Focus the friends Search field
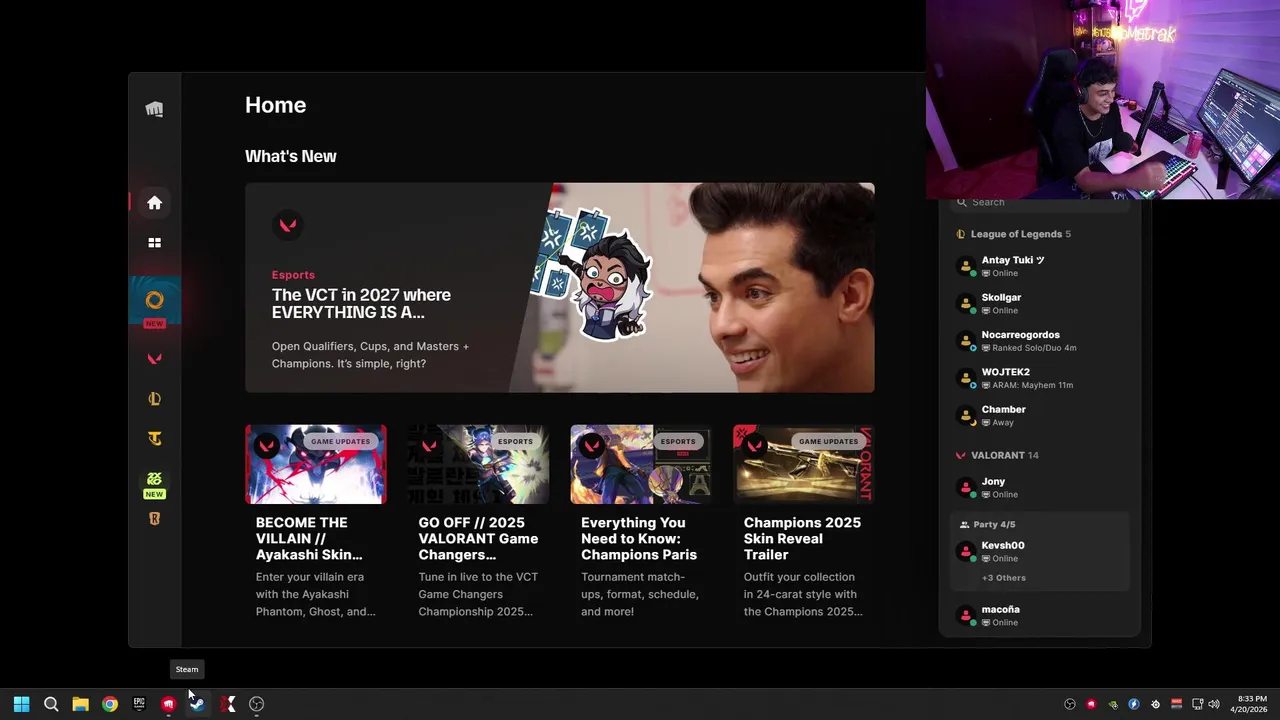 pos(1039,202)
